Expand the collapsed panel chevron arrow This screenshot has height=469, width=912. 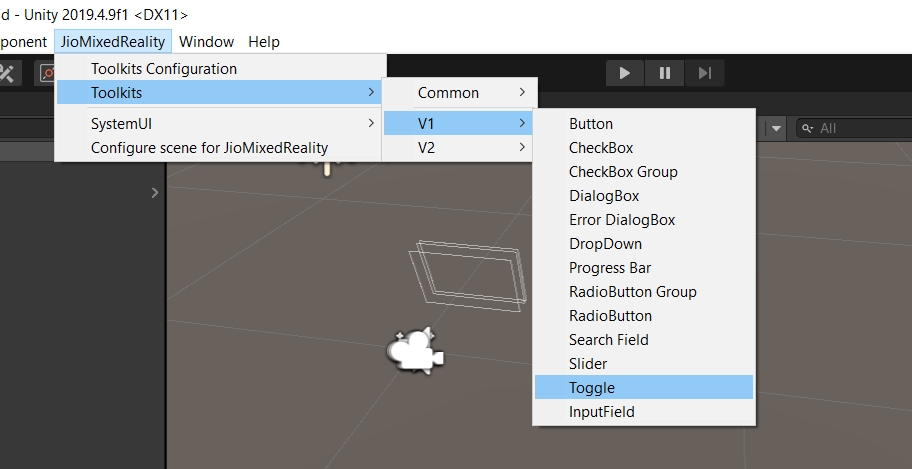155,192
